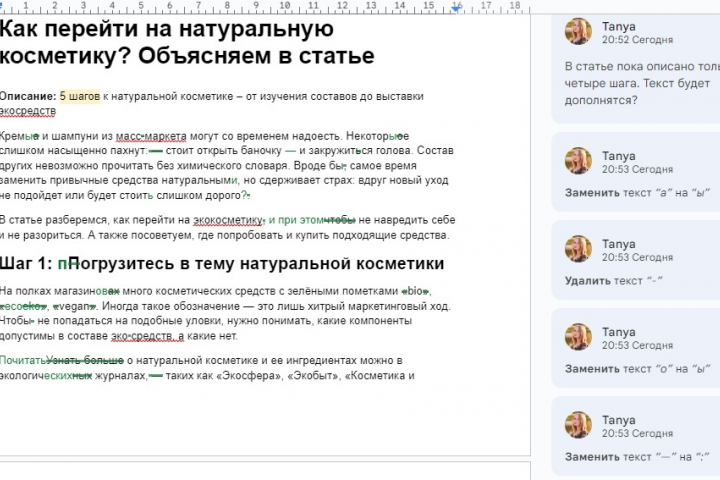Click the bold label 'Описание:'
The image size is (720, 480).
pyautogui.click(x=28, y=96)
